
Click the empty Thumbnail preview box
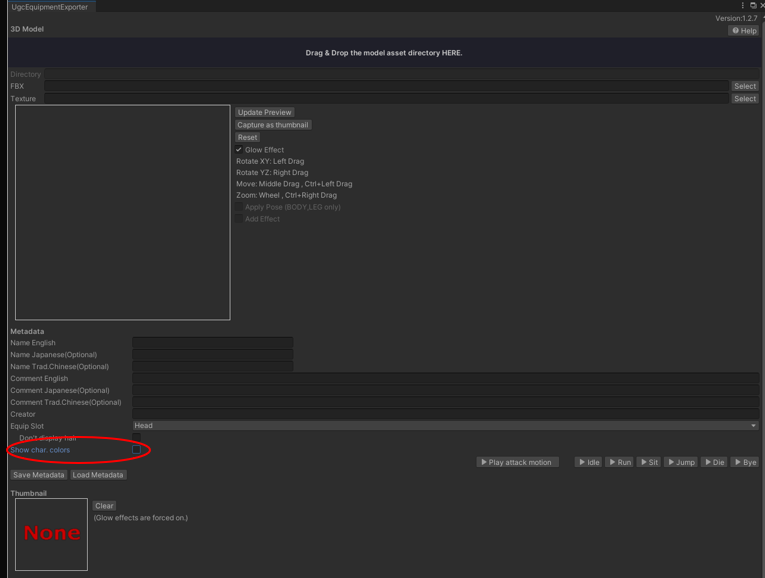[x=51, y=534]
